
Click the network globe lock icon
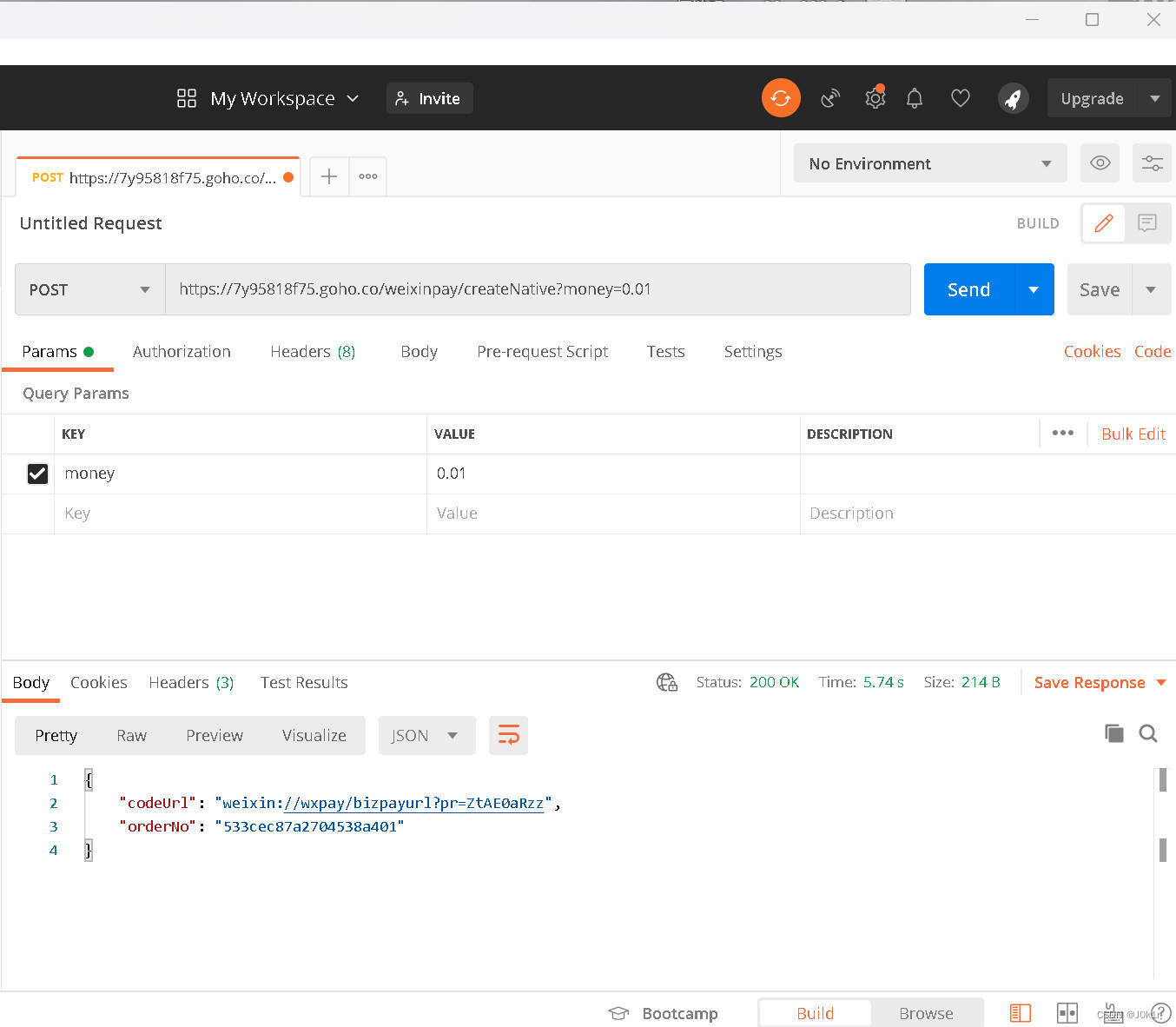pos(667,682)
